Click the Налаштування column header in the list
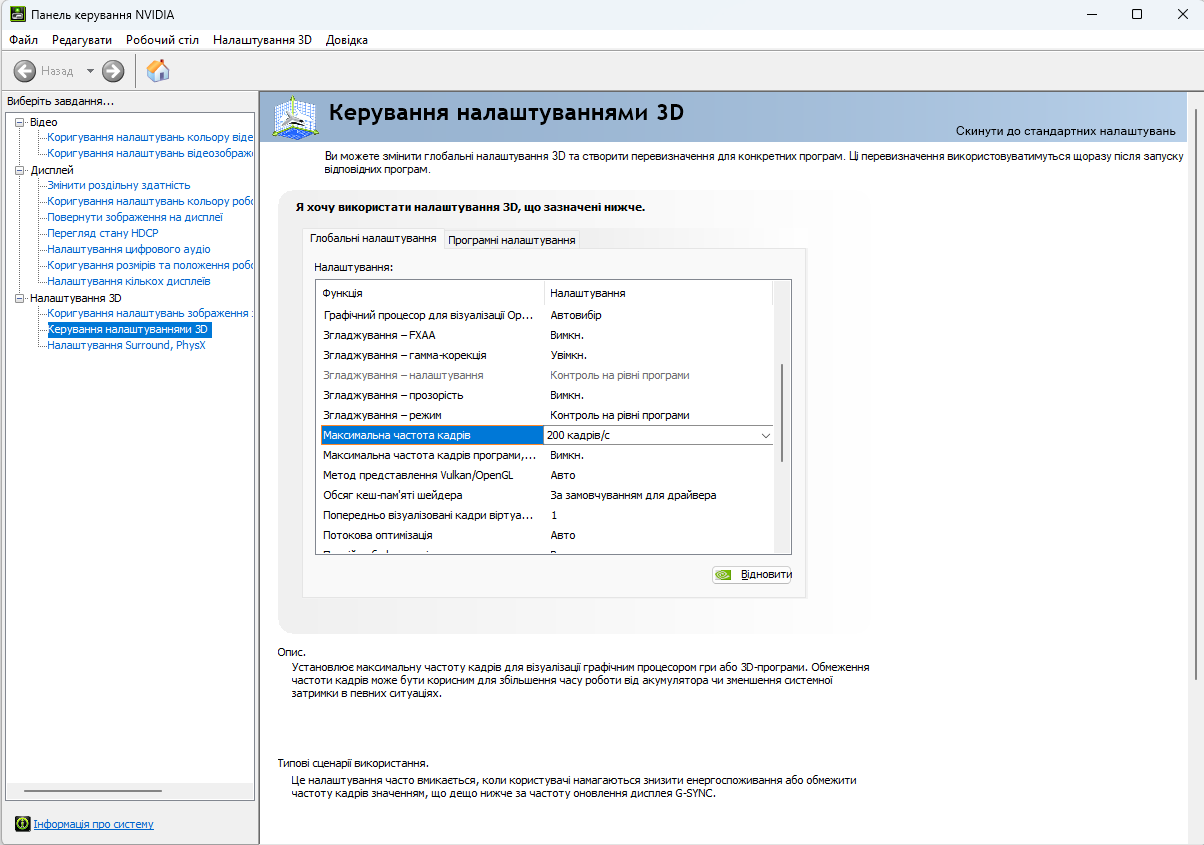 658,293
